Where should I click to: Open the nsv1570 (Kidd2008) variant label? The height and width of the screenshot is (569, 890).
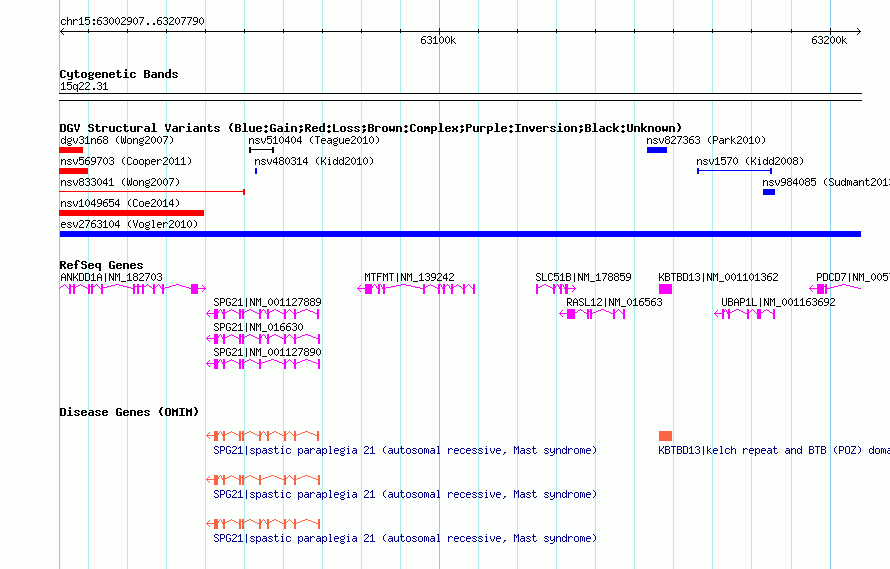tap(750, 161)
